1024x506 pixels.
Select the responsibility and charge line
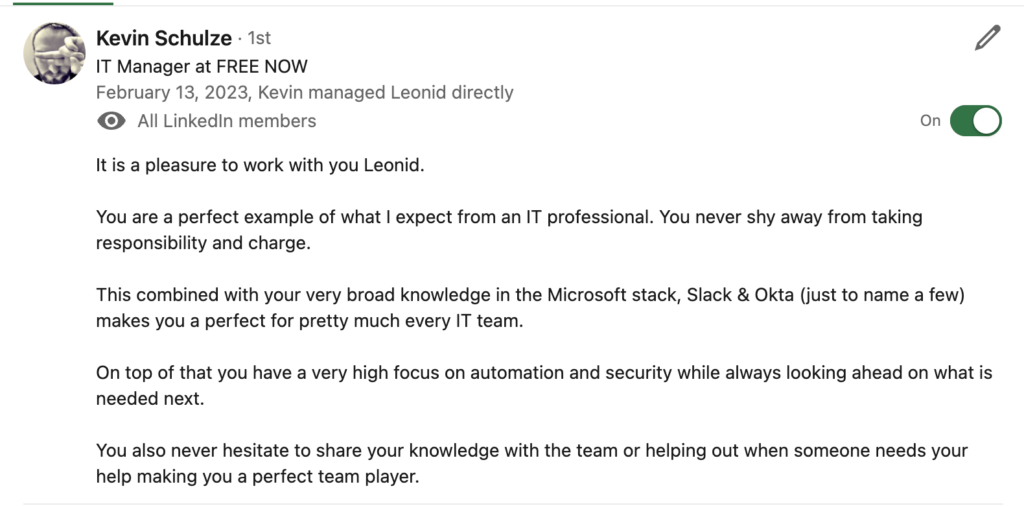203,243
